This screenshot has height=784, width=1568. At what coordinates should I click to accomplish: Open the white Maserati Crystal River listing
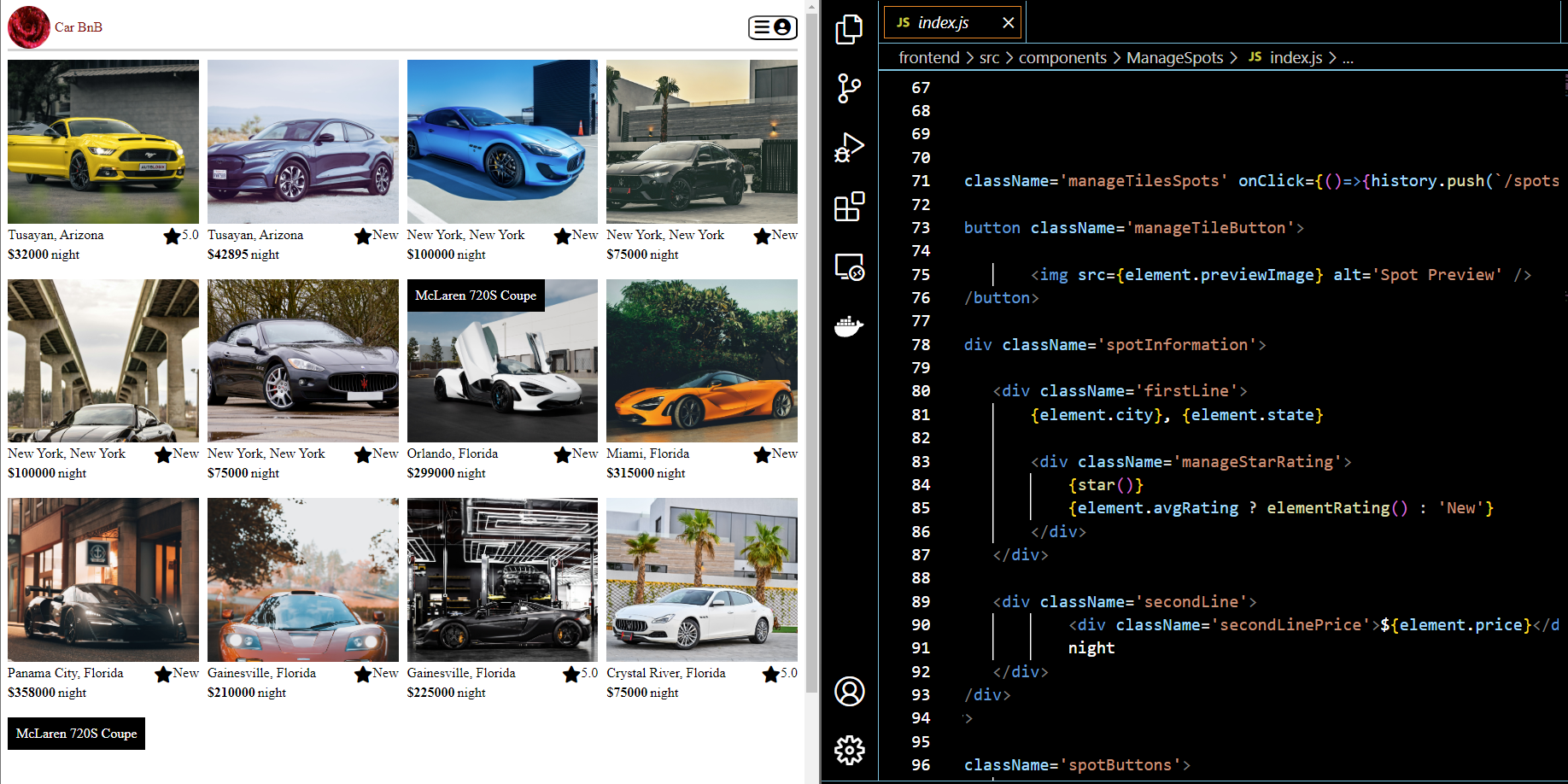(701, 580)
